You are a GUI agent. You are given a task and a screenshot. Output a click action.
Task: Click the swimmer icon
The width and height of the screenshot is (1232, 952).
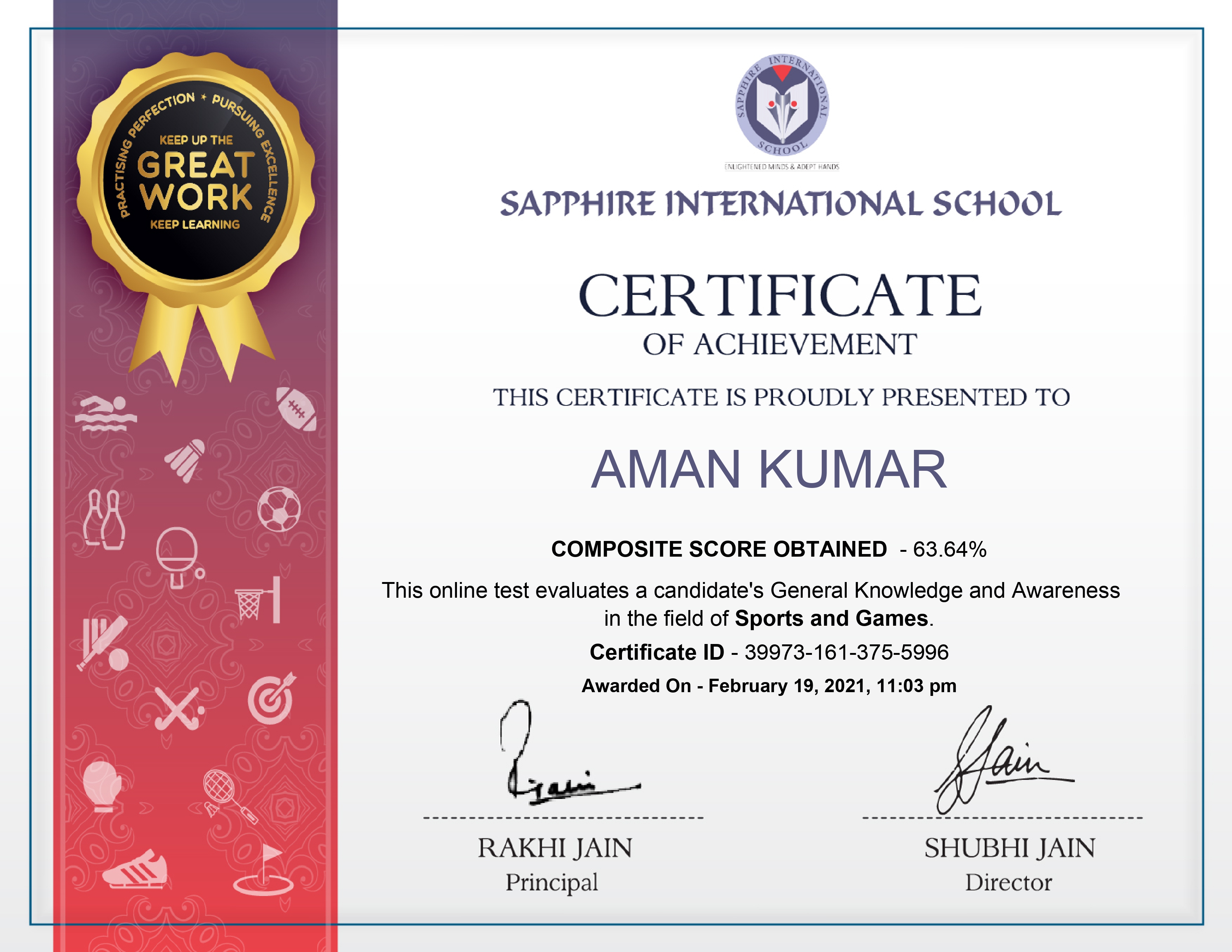[x=106, y=413]
